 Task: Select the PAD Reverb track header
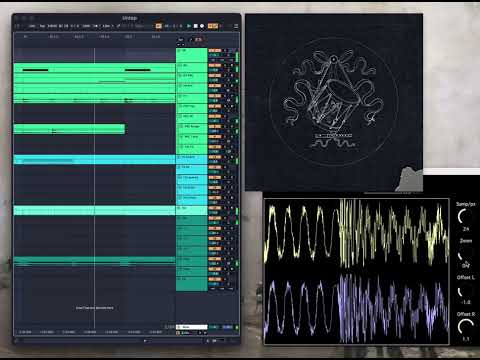tap(192, 129)
